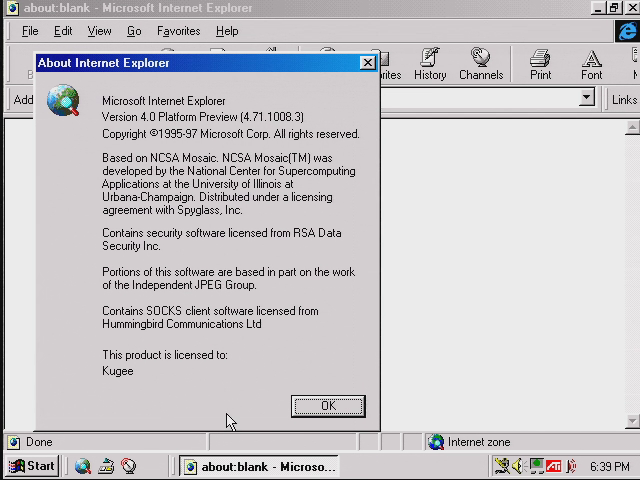Screen dimensions: 640x480
Task: Click the second Quick Launch icon
Action: pyautogui.click(x=106, y=466)
